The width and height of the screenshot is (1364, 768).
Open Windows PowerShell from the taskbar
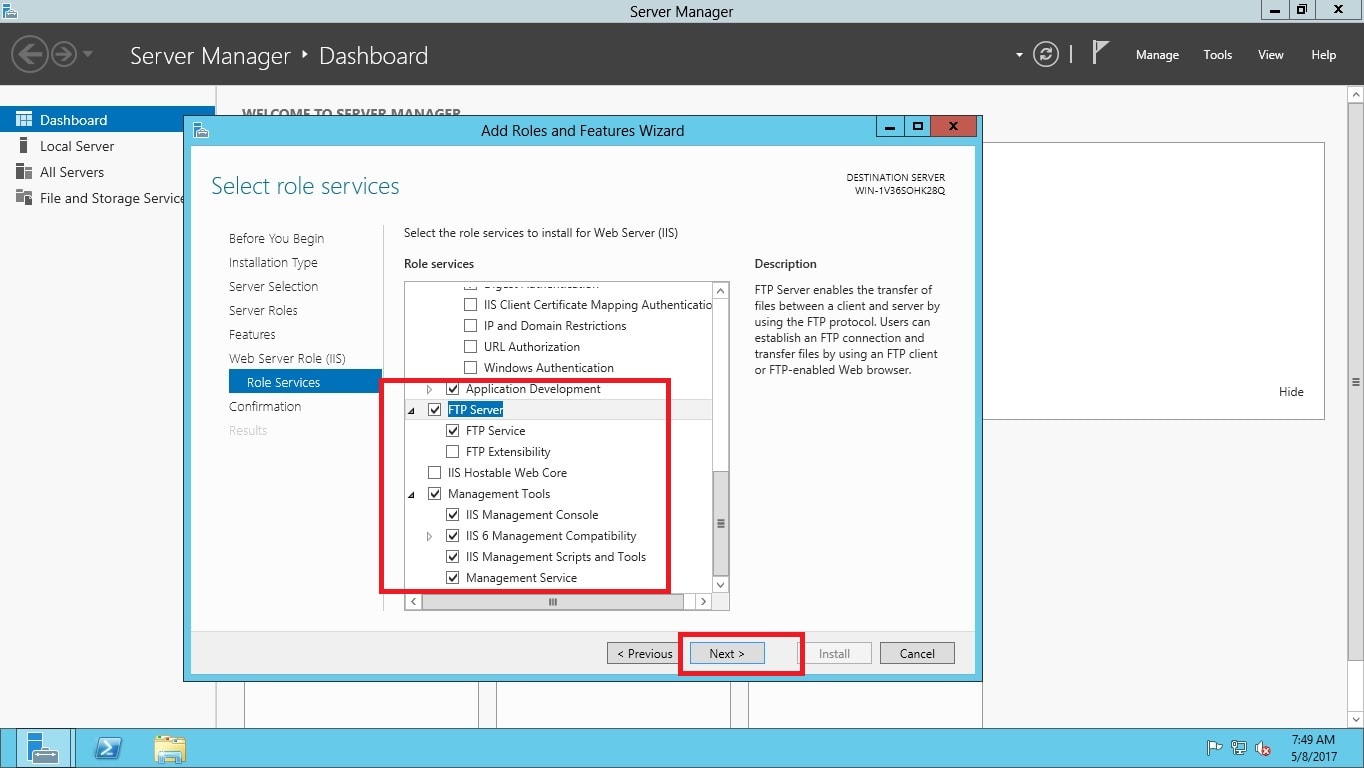[x=107, y=748]
